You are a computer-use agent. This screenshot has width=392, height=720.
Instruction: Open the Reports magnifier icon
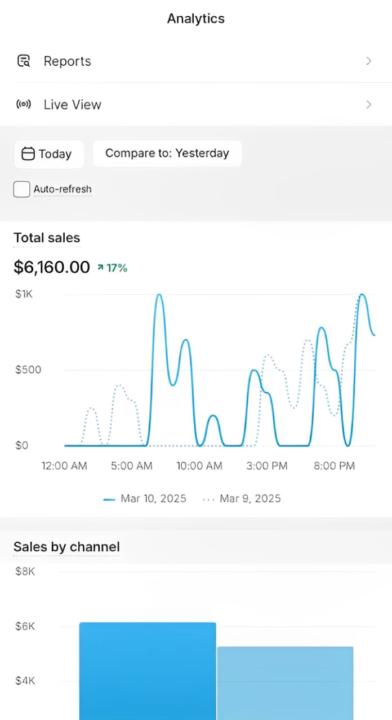click(x=23, y=61)
